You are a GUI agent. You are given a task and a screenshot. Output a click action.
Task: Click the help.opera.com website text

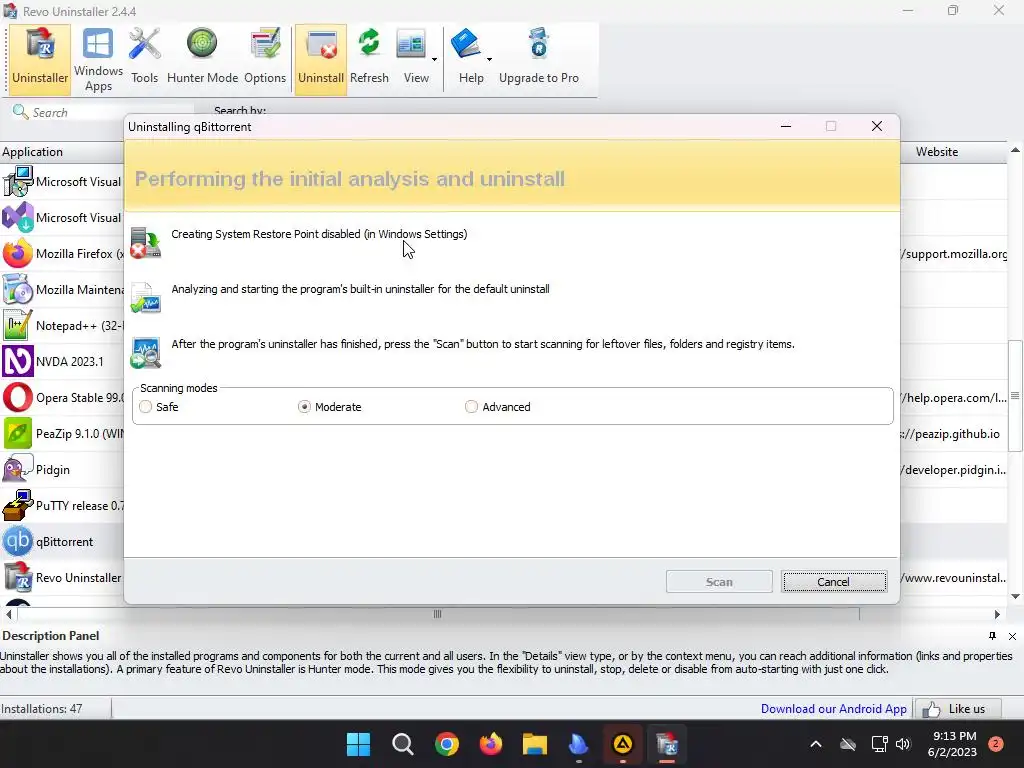point(954,398)
